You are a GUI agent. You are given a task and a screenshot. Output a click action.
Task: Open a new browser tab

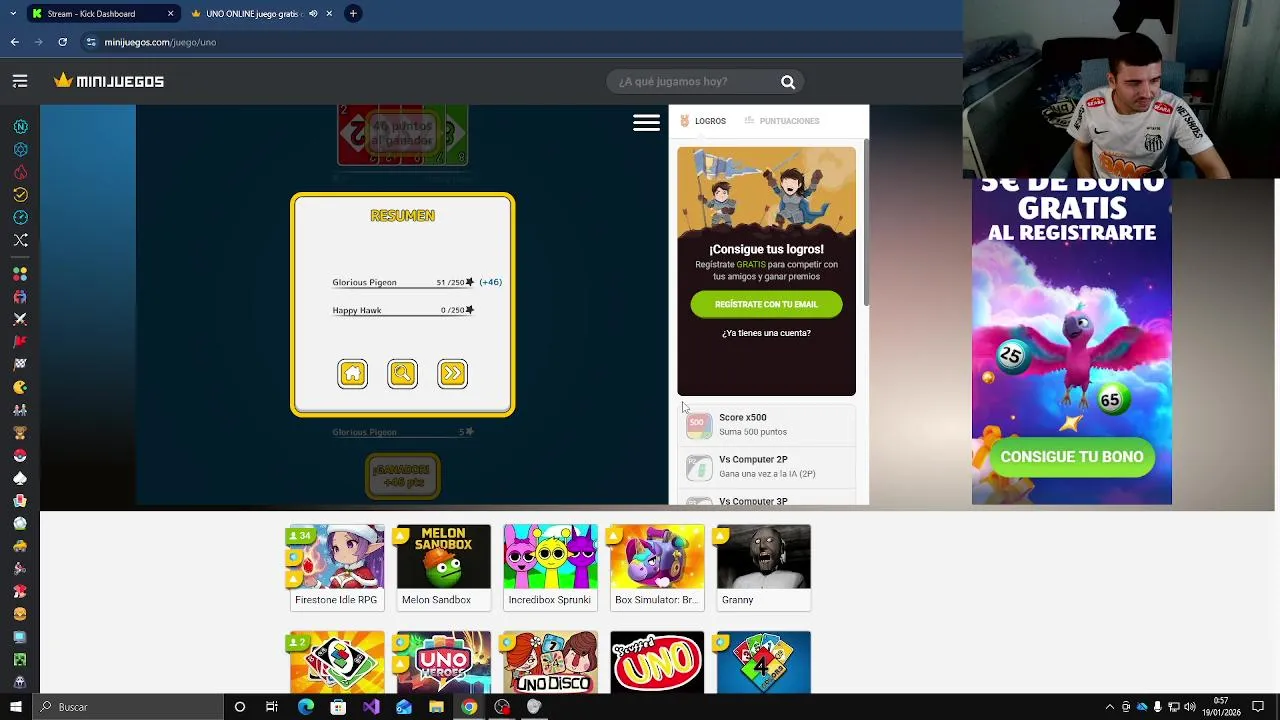click(353, 14)
